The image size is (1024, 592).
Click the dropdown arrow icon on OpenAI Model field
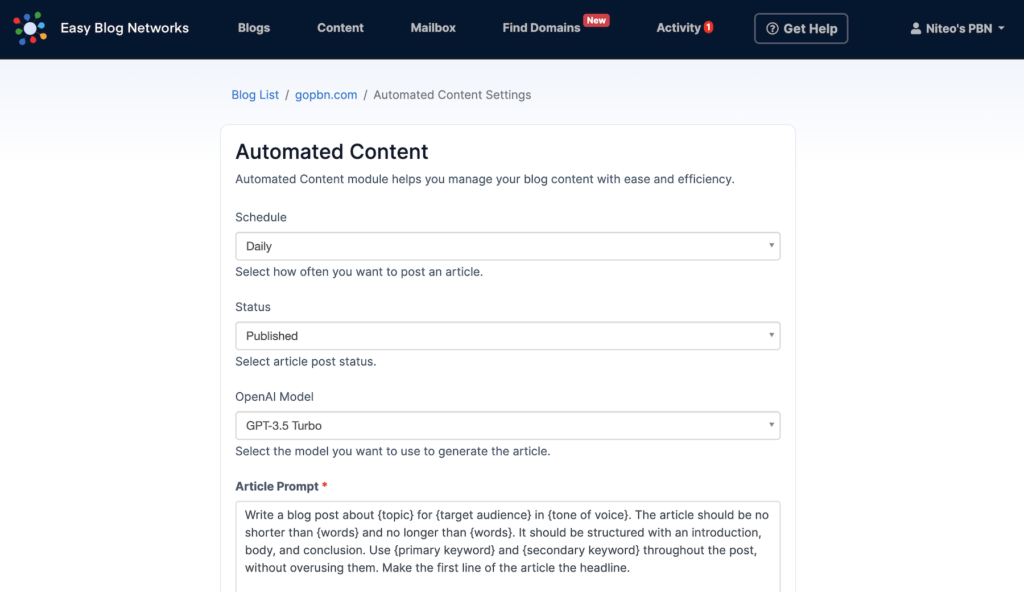click(771, 425)
